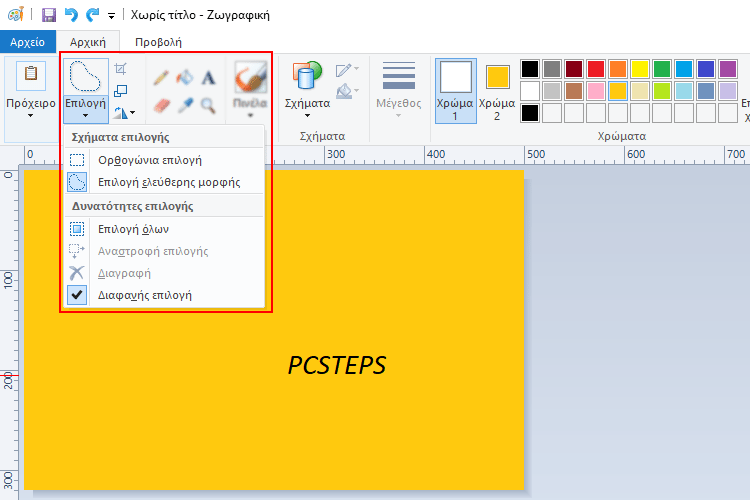
Task: Click the Crop icon
Action: 121,69
